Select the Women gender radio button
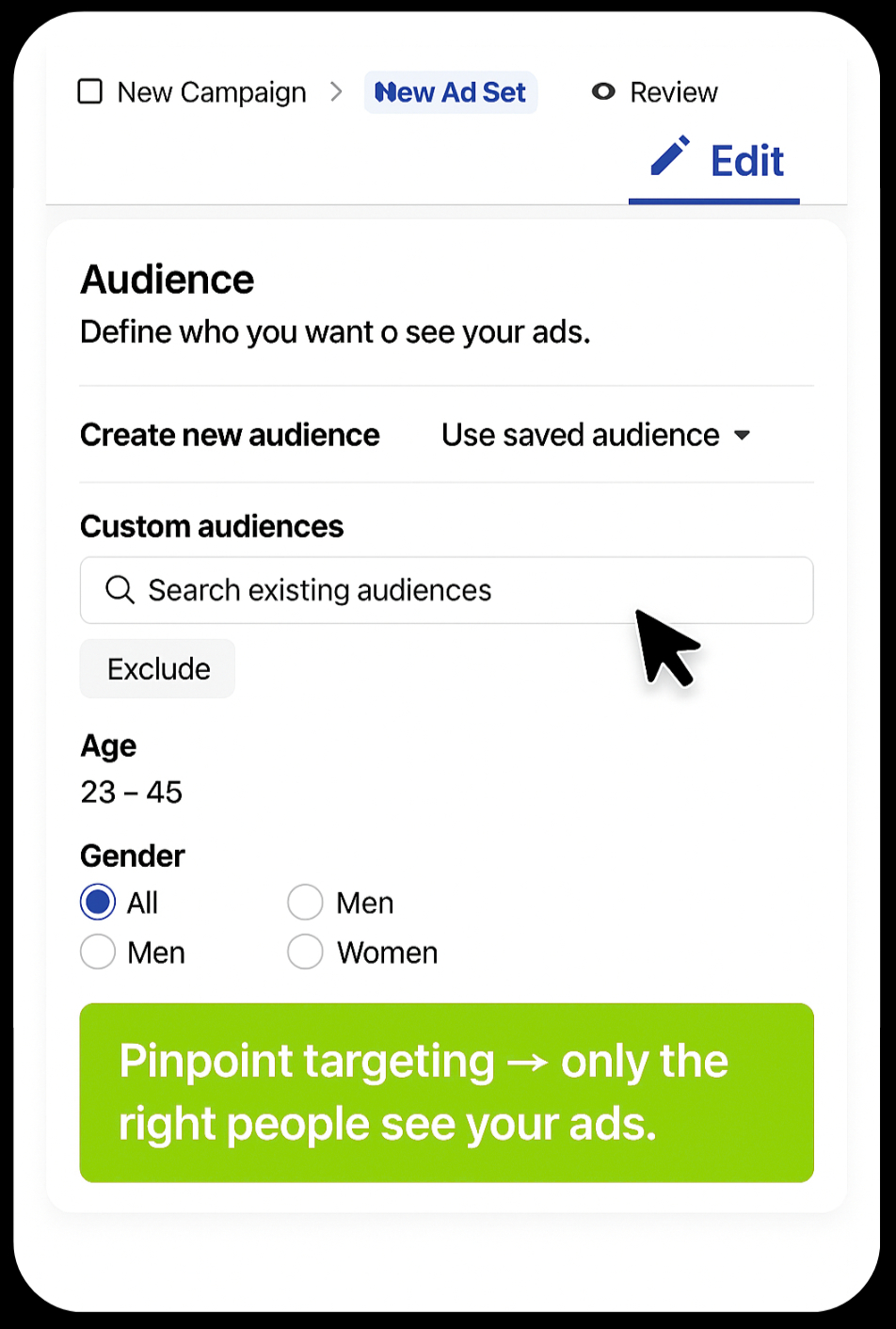Viewport: 896px width, 1329px height. [x=305, y=952]
